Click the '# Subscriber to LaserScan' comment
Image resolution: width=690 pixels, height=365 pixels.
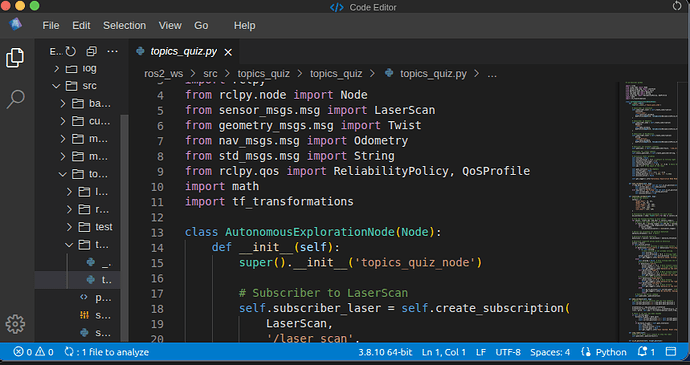[323, 293]
